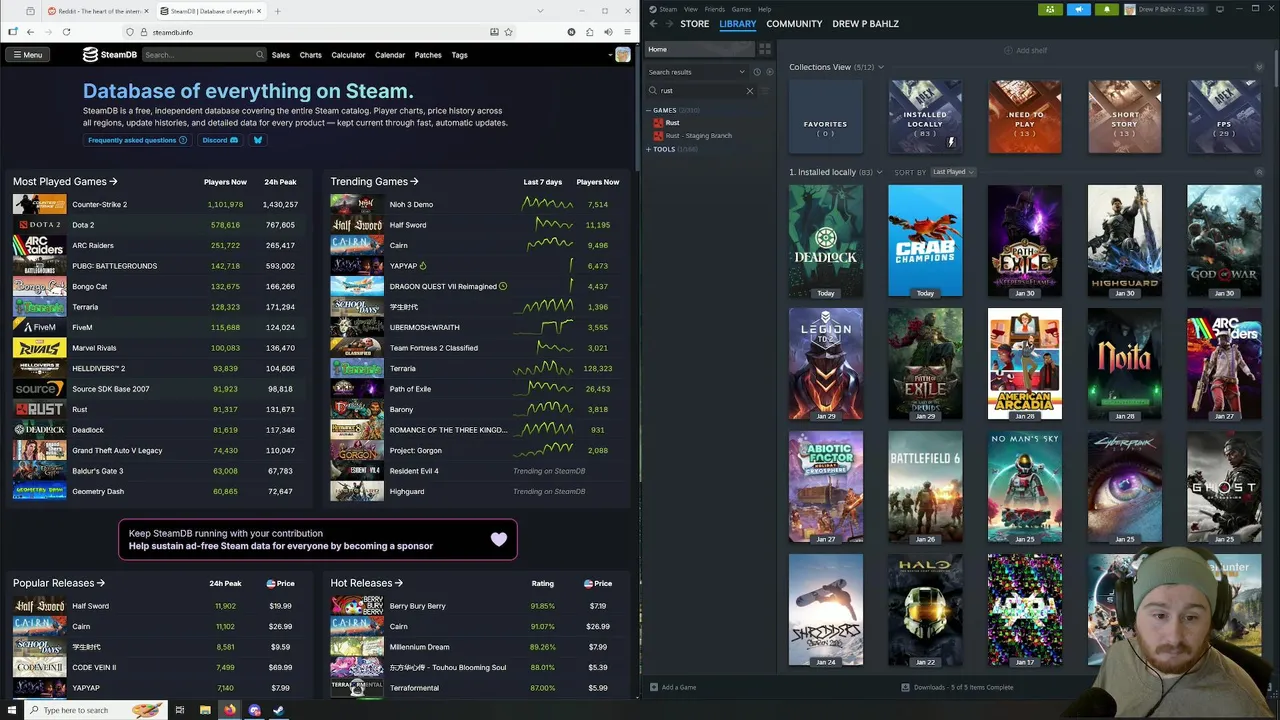Open advanced filters icon beside library search
The width and height of the screenshot is (1280, 720).
click(766, 91)
